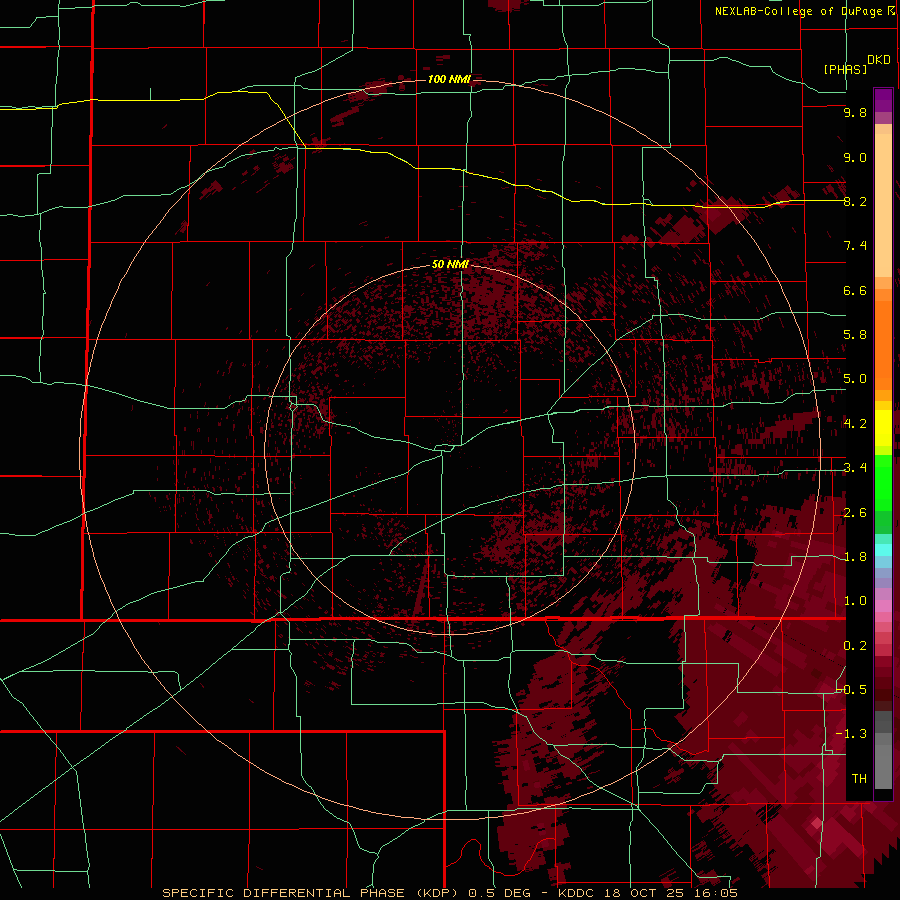900x900 pixels.
Task: Click the Specific Differential Phase caption at the bottom
Action: click(x=450, y=893)
